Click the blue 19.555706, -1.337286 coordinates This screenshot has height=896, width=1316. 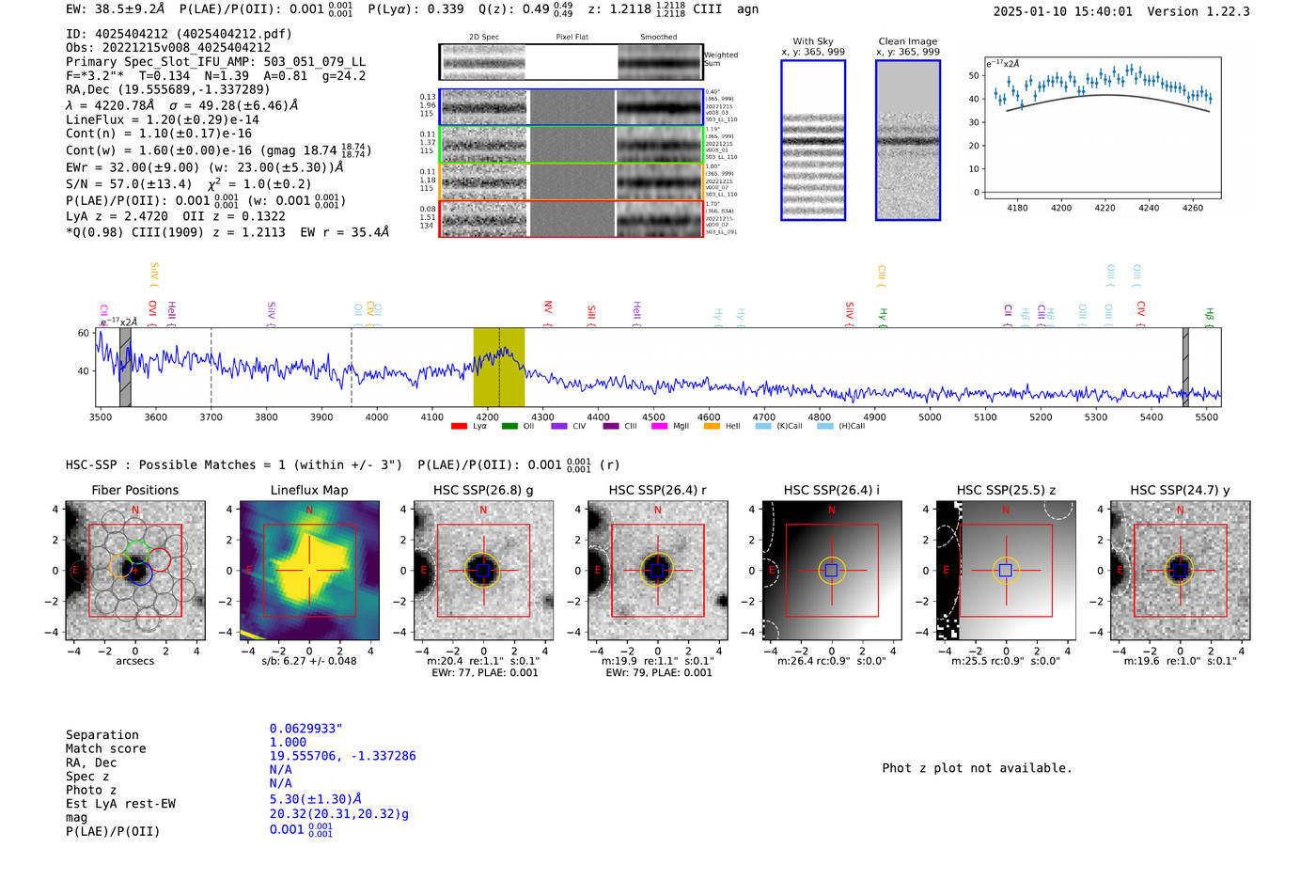[x=342, y=756]
